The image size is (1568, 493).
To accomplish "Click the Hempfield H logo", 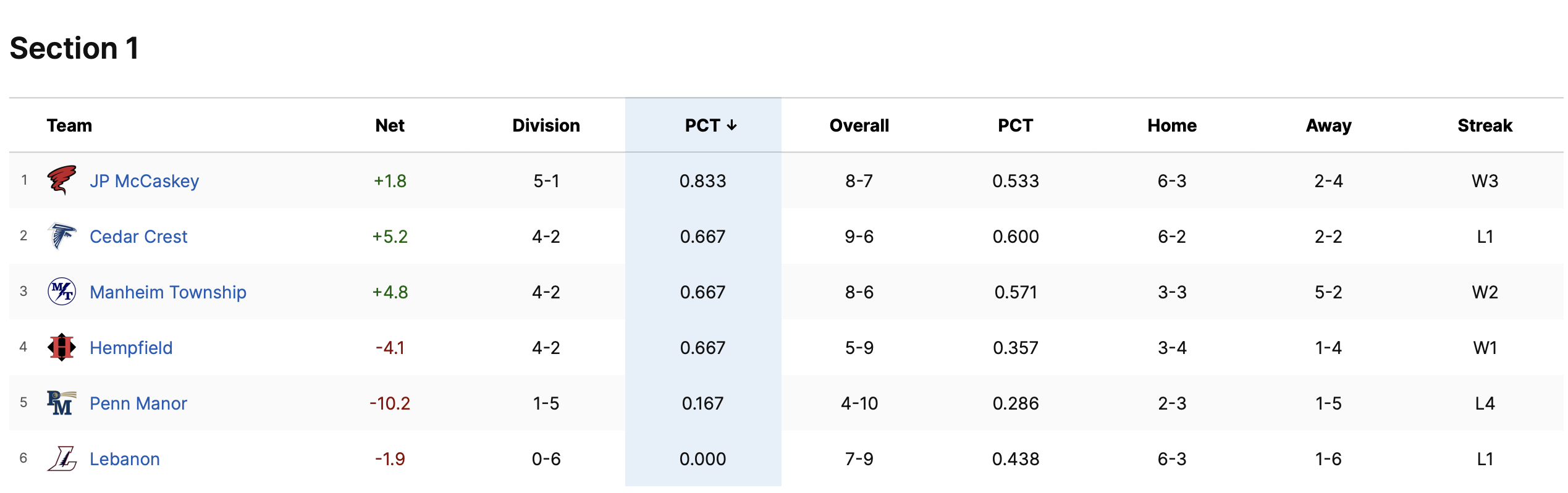I will [x=62, y=347].
